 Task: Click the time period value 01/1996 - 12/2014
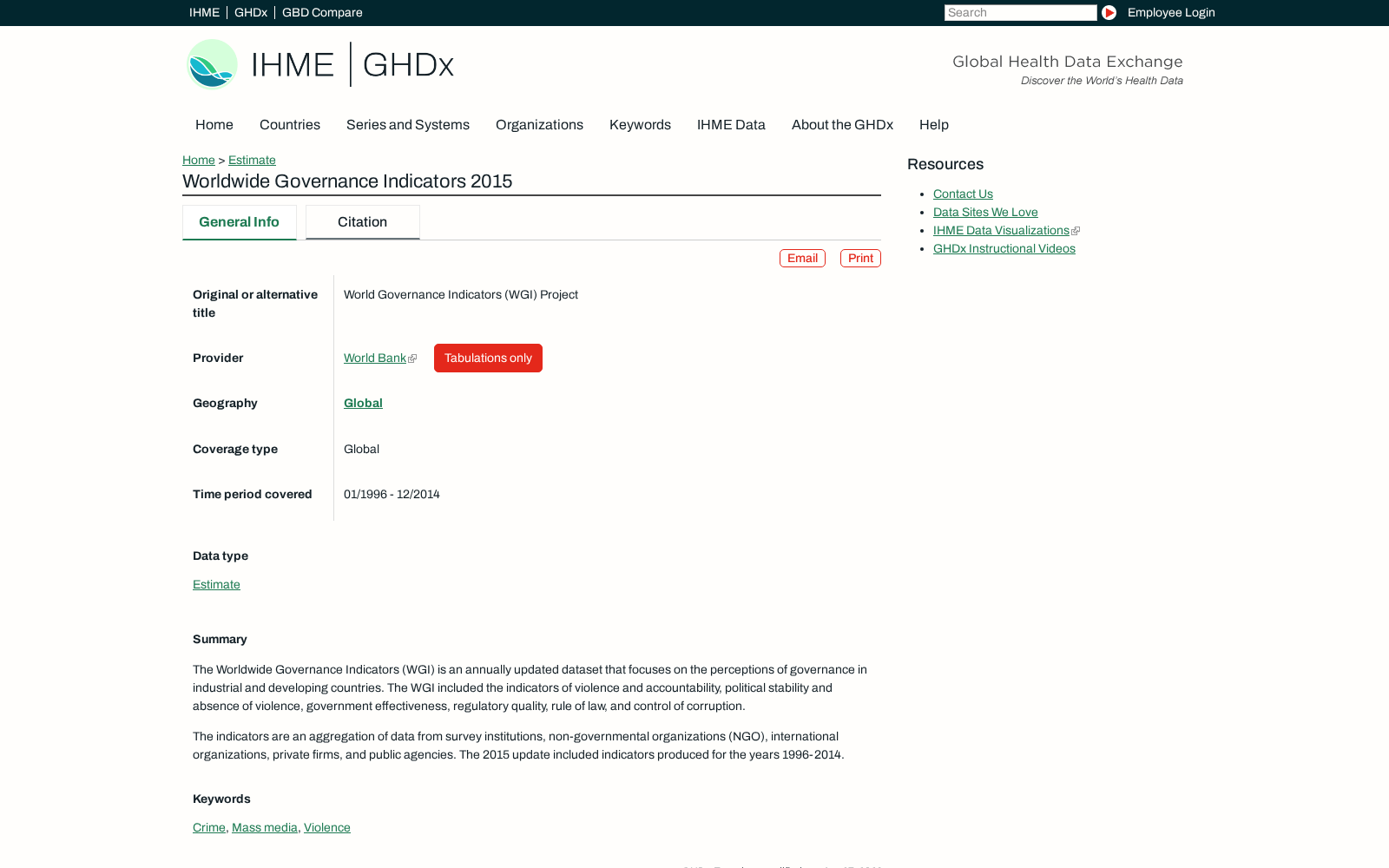point(392,495)
